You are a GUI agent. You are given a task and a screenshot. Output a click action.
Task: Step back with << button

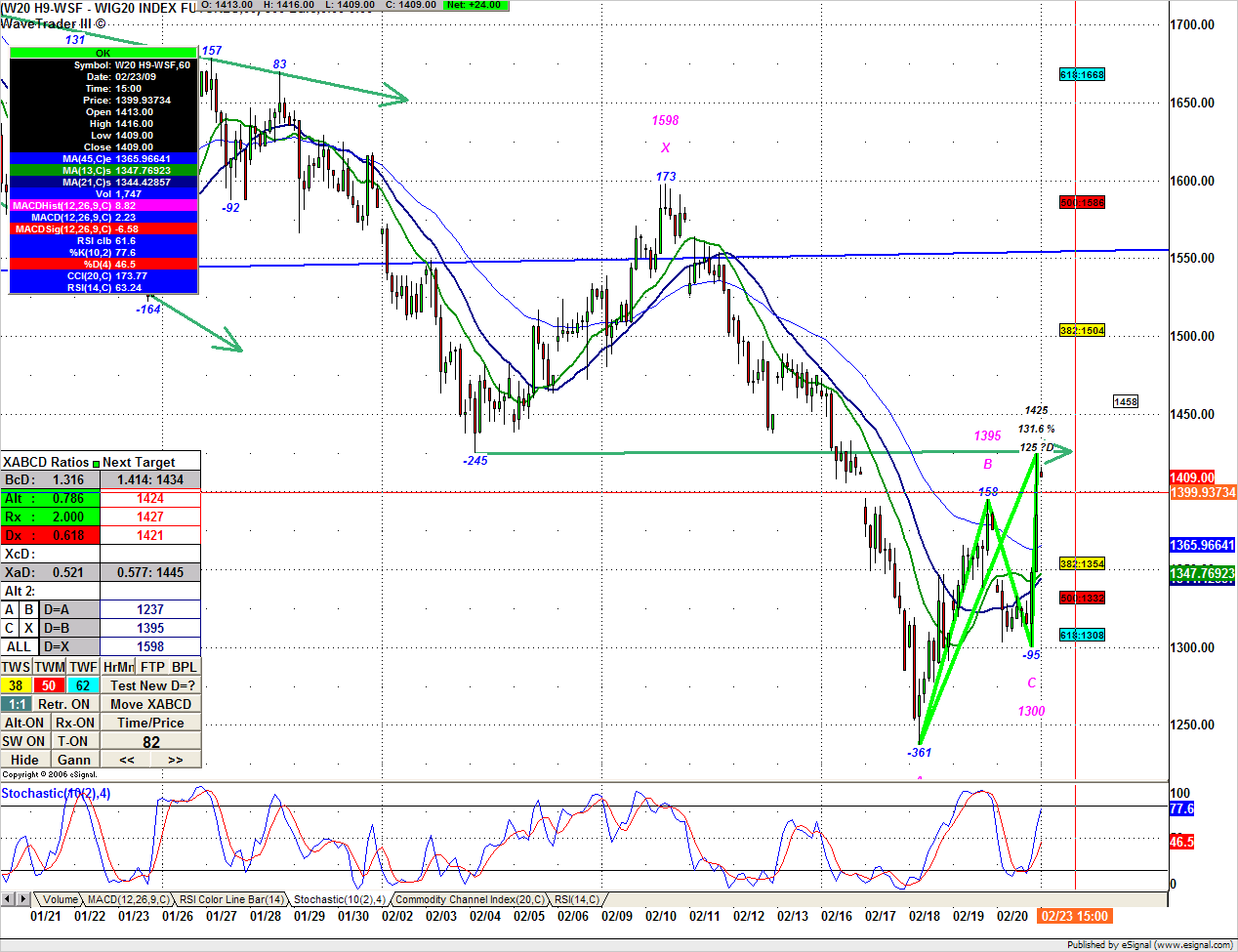tap(127, 760)
